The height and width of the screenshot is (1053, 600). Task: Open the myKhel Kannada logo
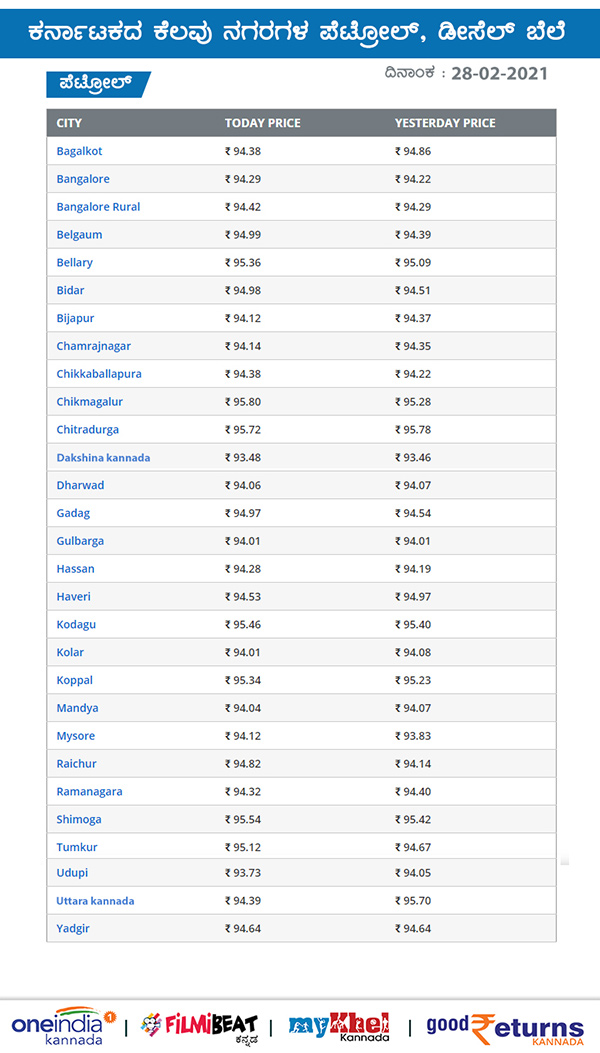click(339, 1026)
